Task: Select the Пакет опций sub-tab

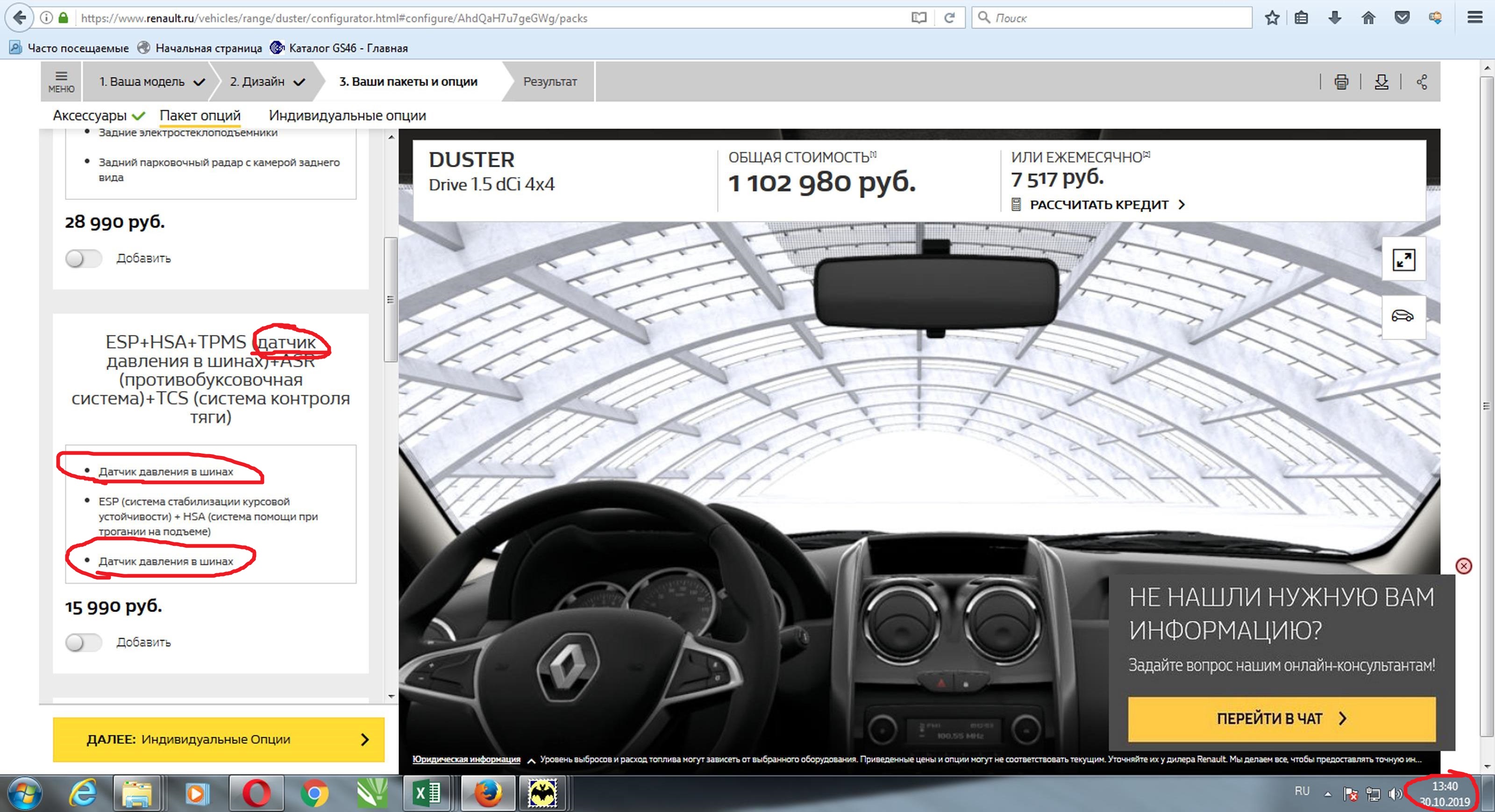Action: click(x=199, y=115)
